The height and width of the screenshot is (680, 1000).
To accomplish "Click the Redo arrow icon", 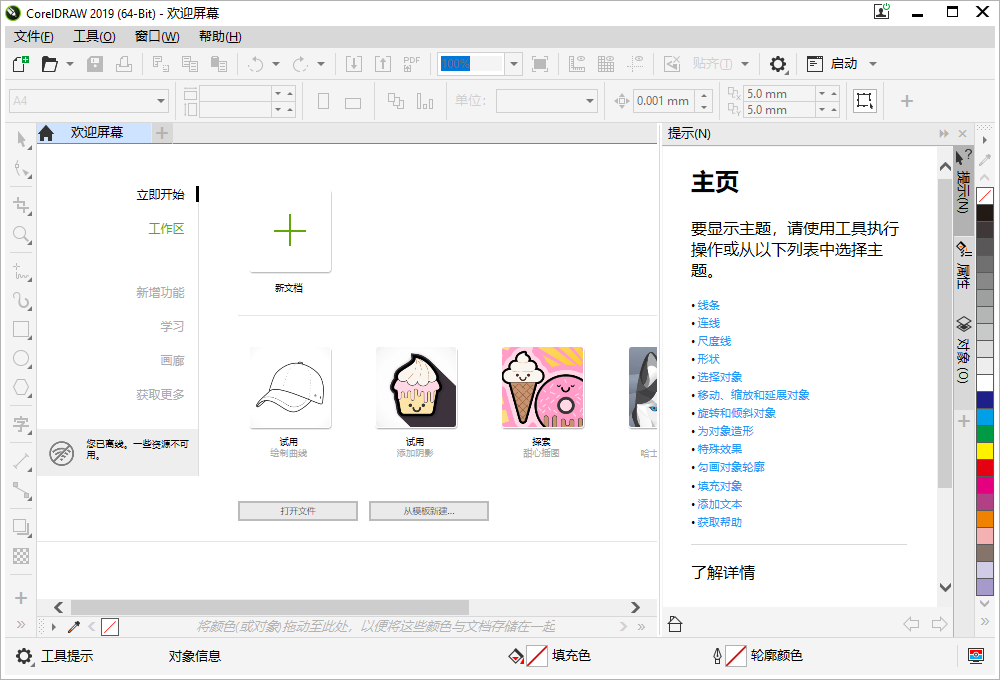I will 300,64.
